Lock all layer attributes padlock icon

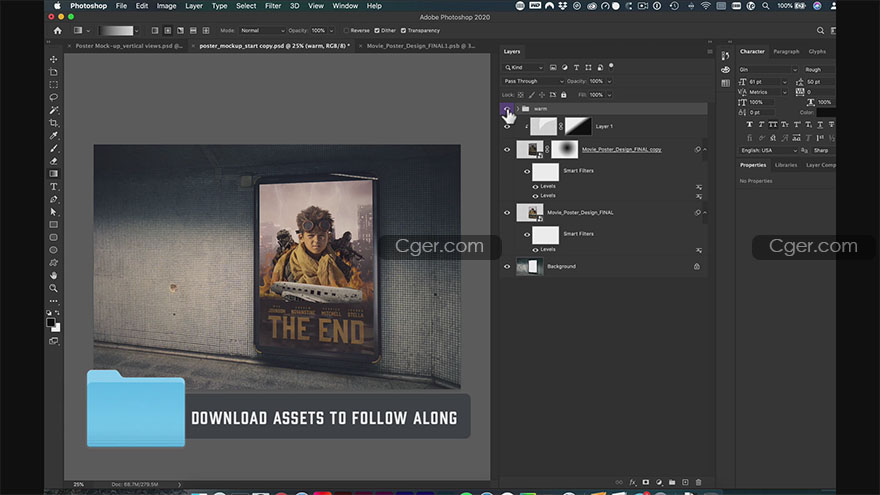tap(563, 95)
